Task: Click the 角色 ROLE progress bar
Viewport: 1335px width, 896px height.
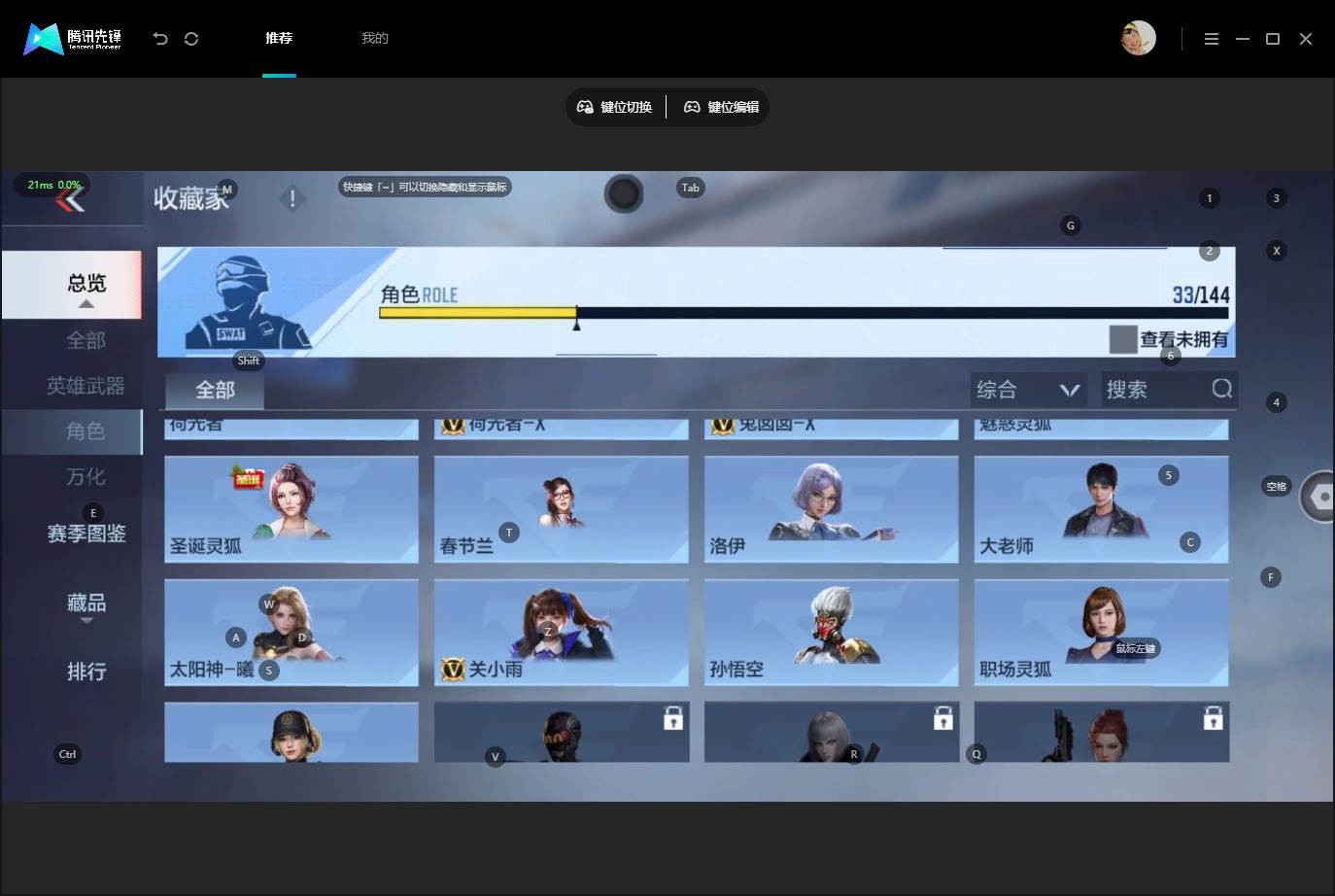Action: tap(804, 313)
